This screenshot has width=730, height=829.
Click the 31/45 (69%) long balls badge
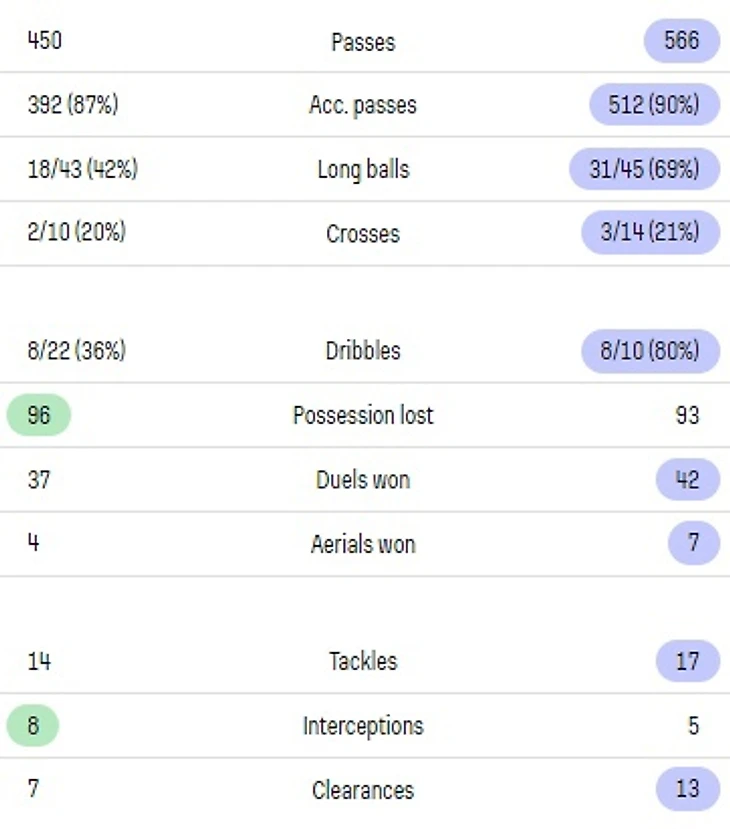pyautogui.click(x=644, y=169)
